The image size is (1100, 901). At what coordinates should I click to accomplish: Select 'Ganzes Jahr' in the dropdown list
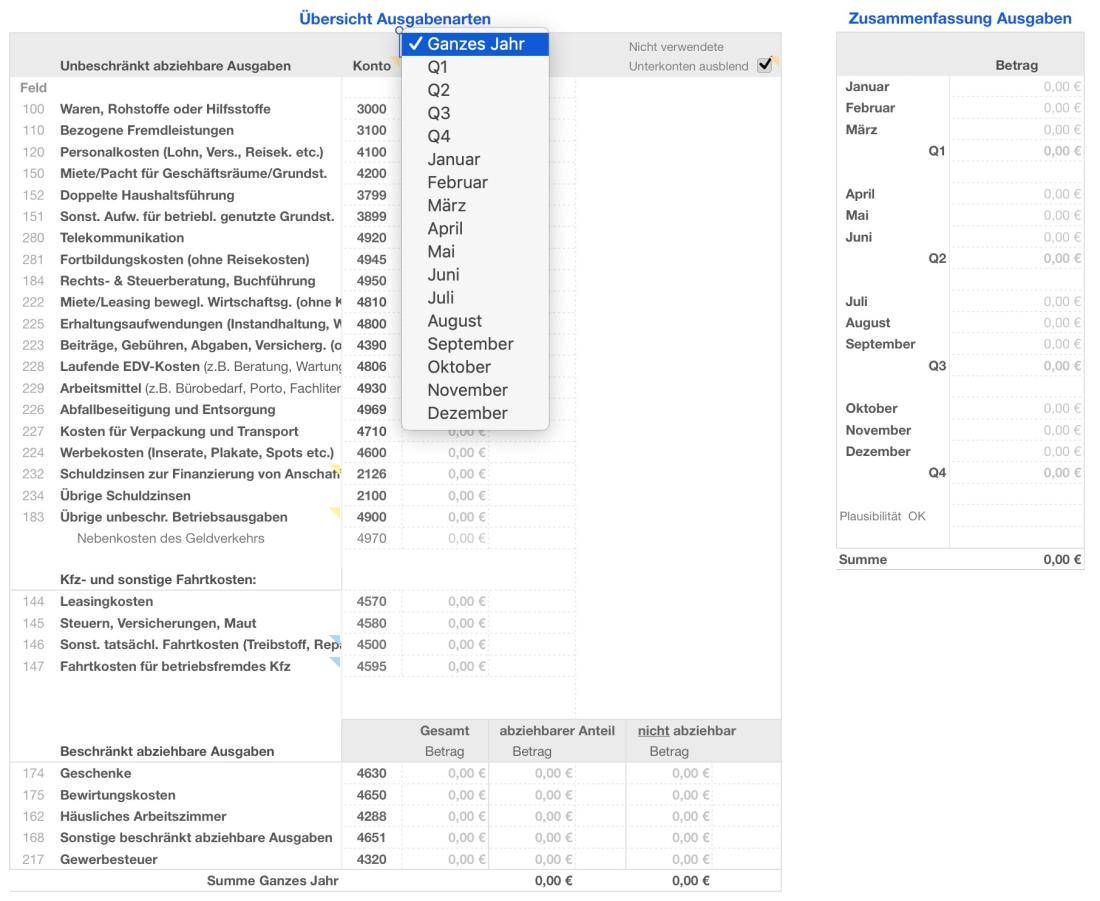475,44
